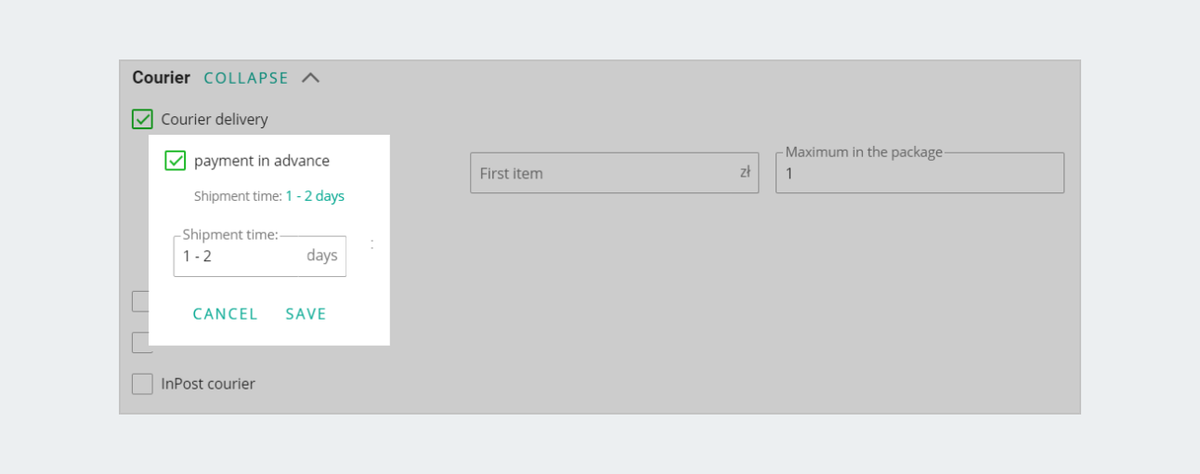Enable the InPost courier checkbox
This screenshot has height=474, width=1200.
click(143, 383)
